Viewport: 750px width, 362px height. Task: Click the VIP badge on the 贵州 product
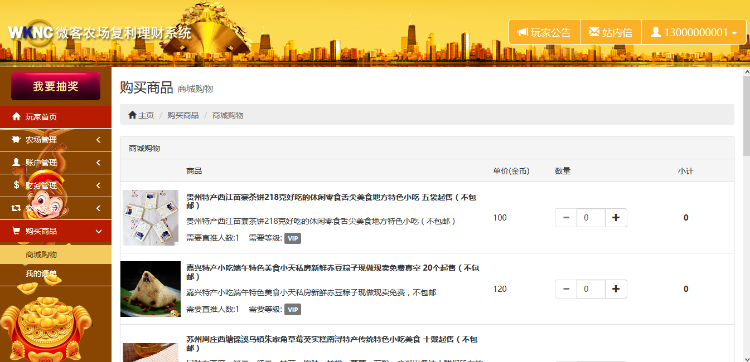[293, 238]
